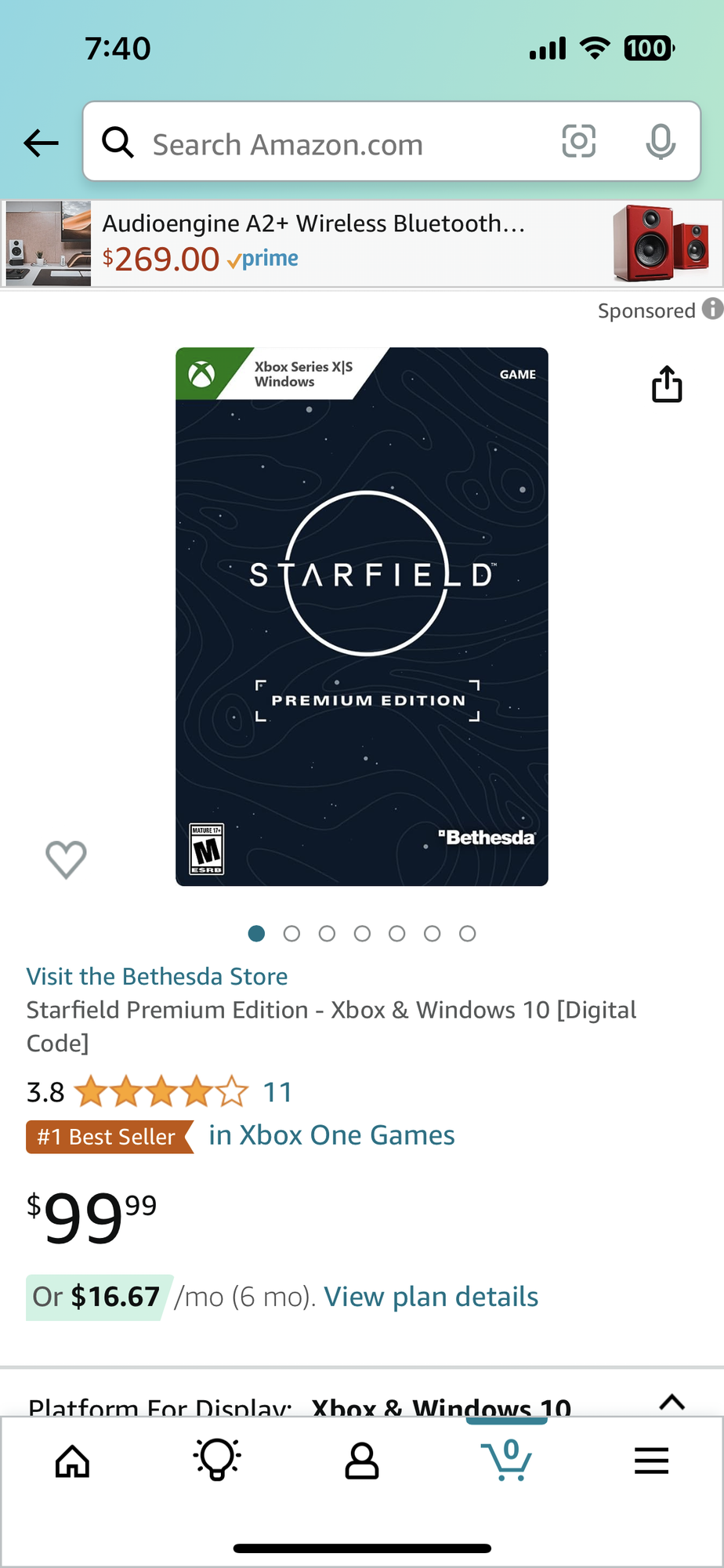Open camera lens search icon
This screenshot has height=1568, width=724.
tap(579, 141)
